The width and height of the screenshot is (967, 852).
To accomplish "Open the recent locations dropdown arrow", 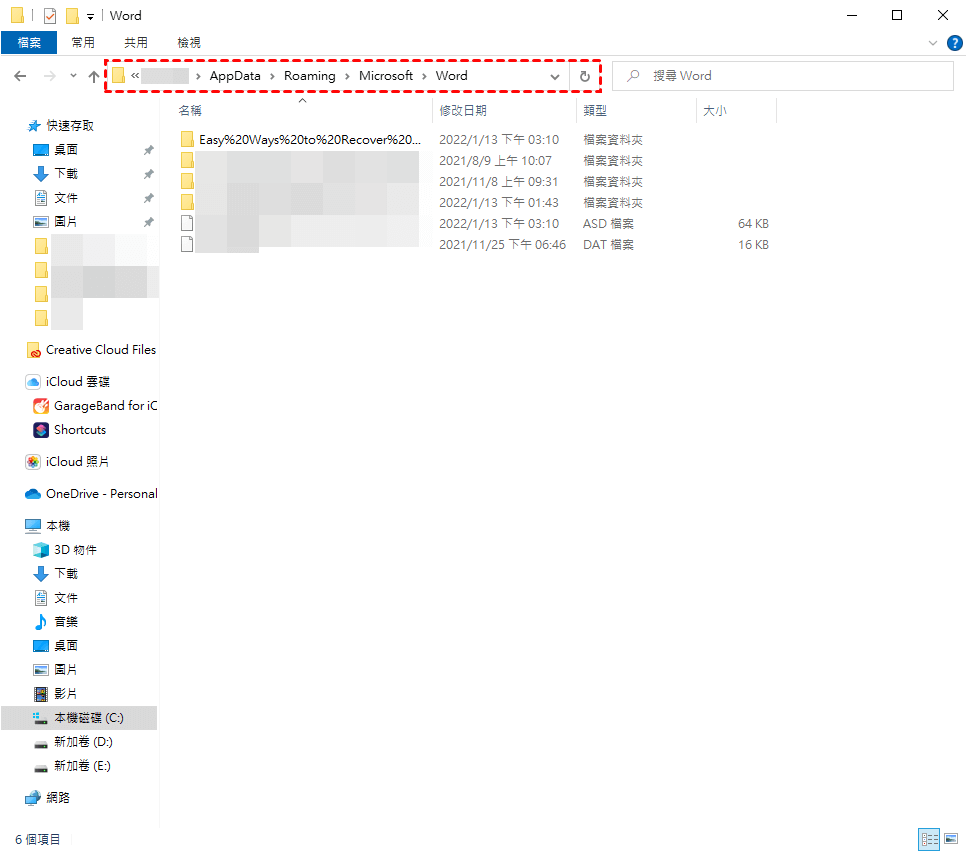I will pyautogui.click(x=73, y=76).
